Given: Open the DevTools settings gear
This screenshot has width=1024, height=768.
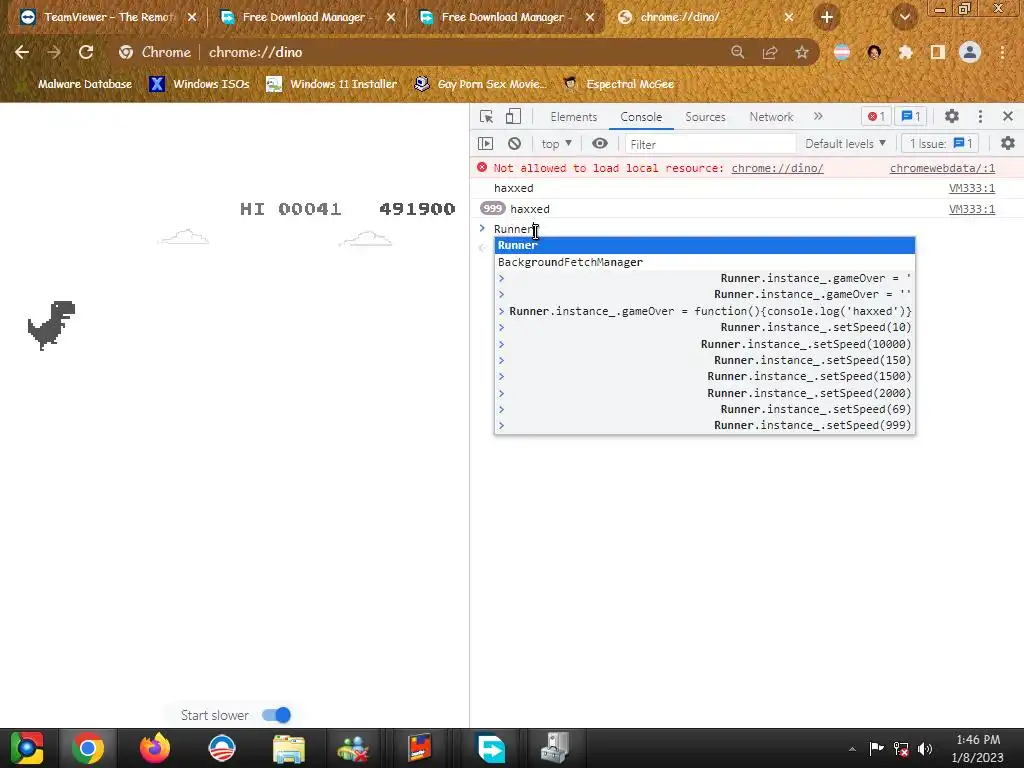Looking at the screenshot, I should click(952, 116).
